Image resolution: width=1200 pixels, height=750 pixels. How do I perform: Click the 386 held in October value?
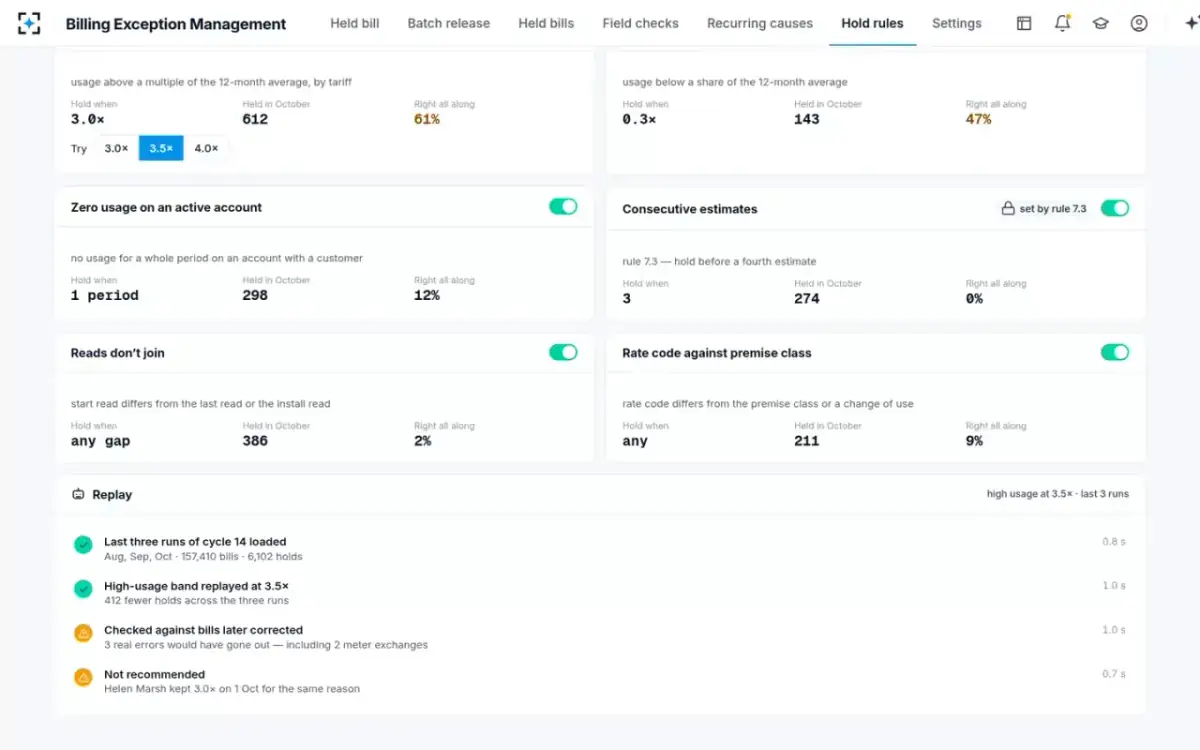click(255, 441)
